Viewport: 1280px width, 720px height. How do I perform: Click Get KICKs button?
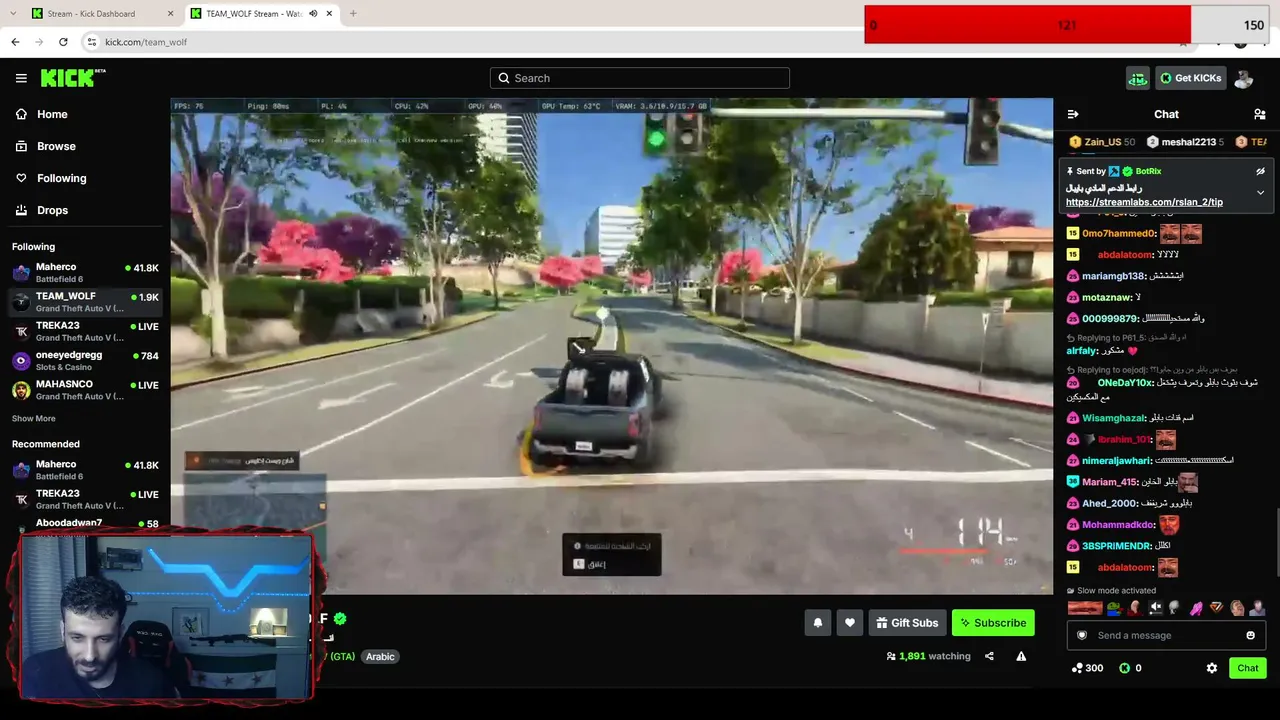coord(1190,78)
